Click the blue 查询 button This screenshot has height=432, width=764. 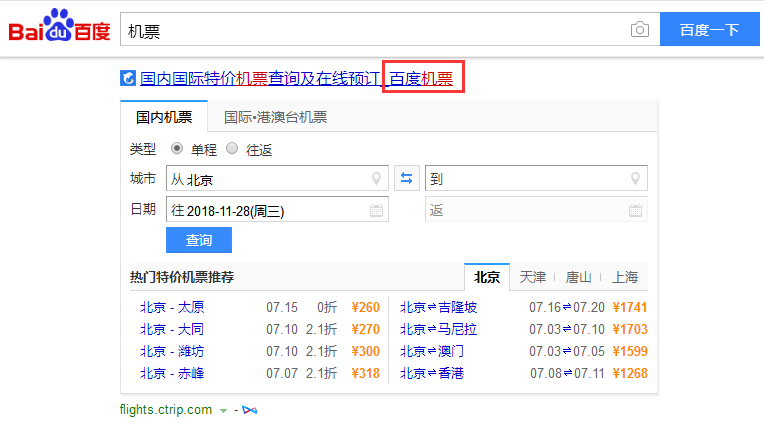pyautogui.click(x=199, y=240)
